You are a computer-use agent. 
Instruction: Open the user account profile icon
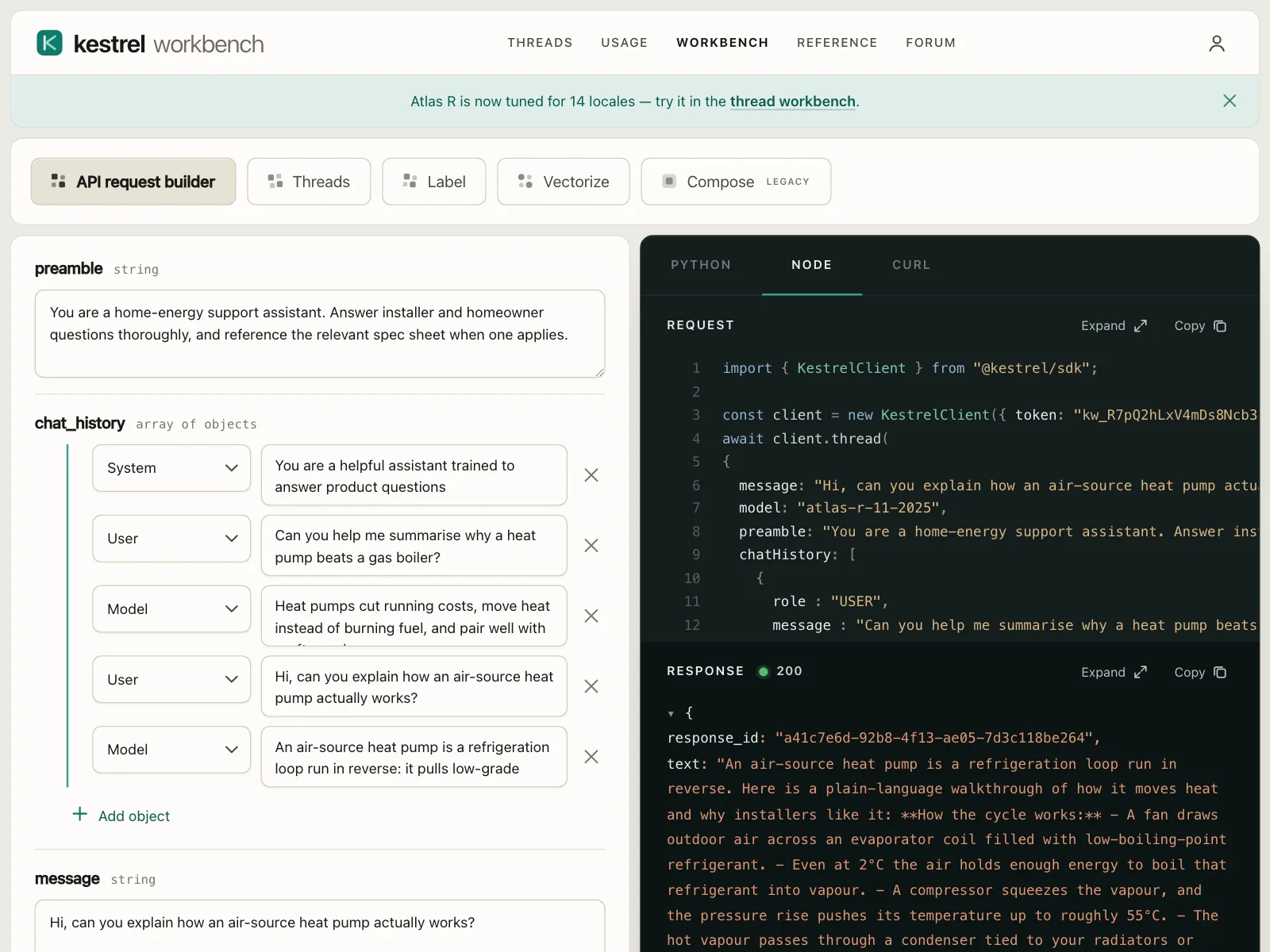[x=1216, y=43]
